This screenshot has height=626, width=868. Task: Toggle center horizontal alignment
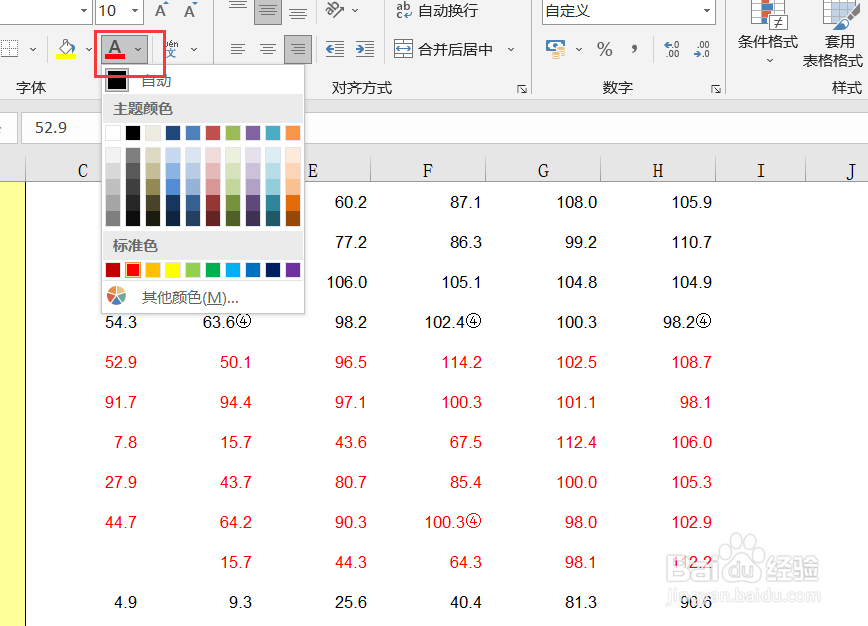coord(268,49)
